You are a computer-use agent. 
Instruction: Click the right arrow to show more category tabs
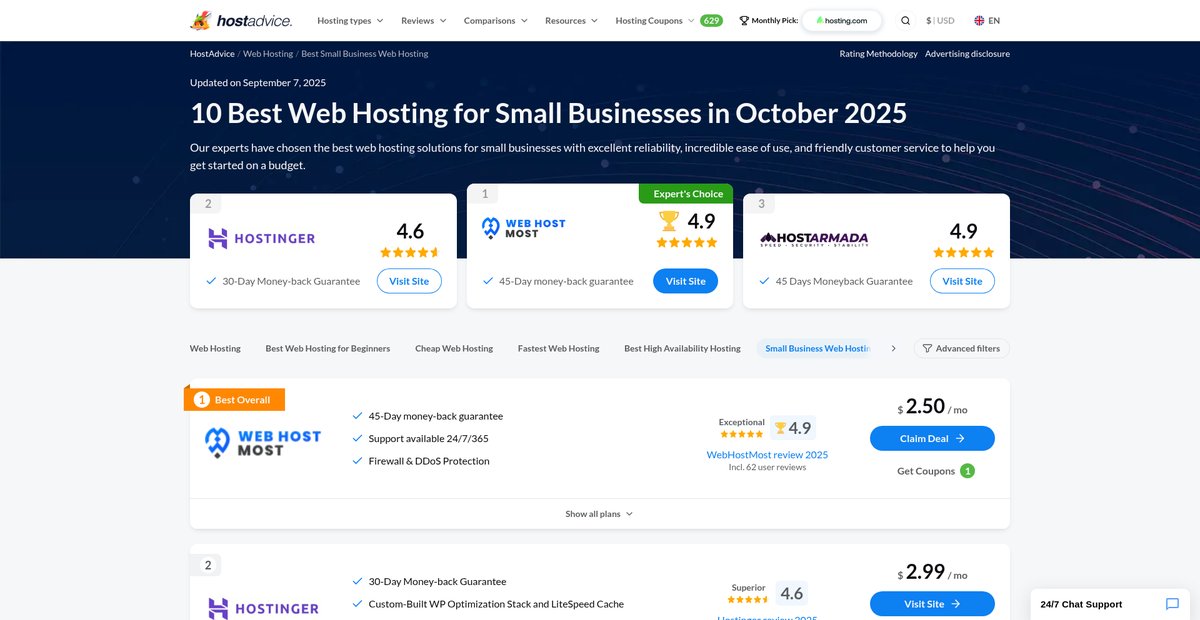893,348
